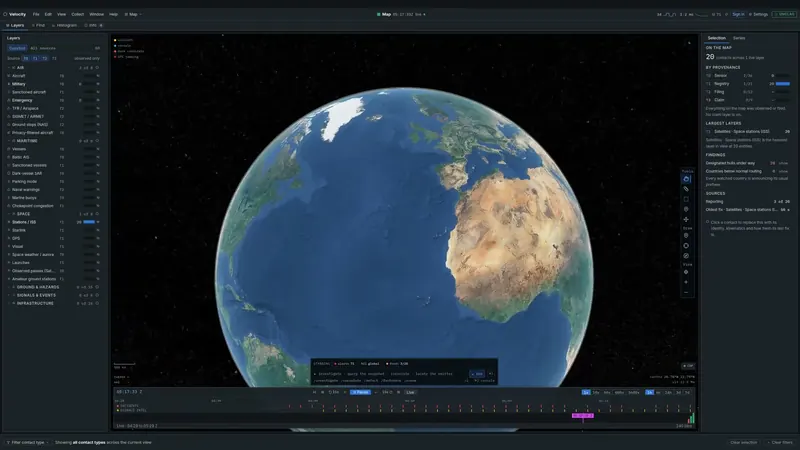The width and height of the screenshot is (800, 450).
Task: Open the Edit menu
Action: [48, 14]
